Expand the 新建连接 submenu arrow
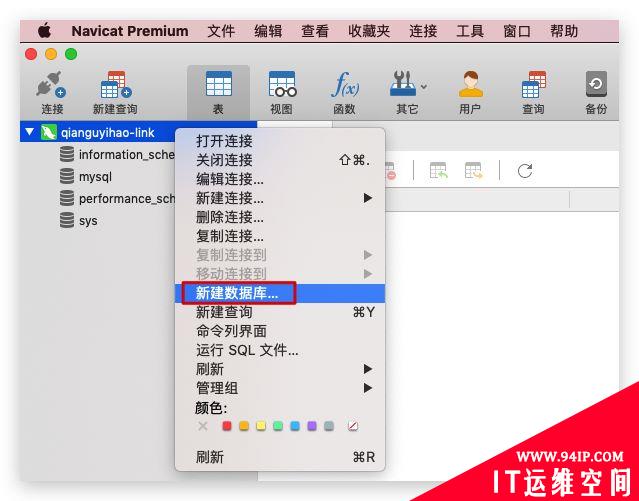This screenshot has height=501, width=639. point(368,198)
